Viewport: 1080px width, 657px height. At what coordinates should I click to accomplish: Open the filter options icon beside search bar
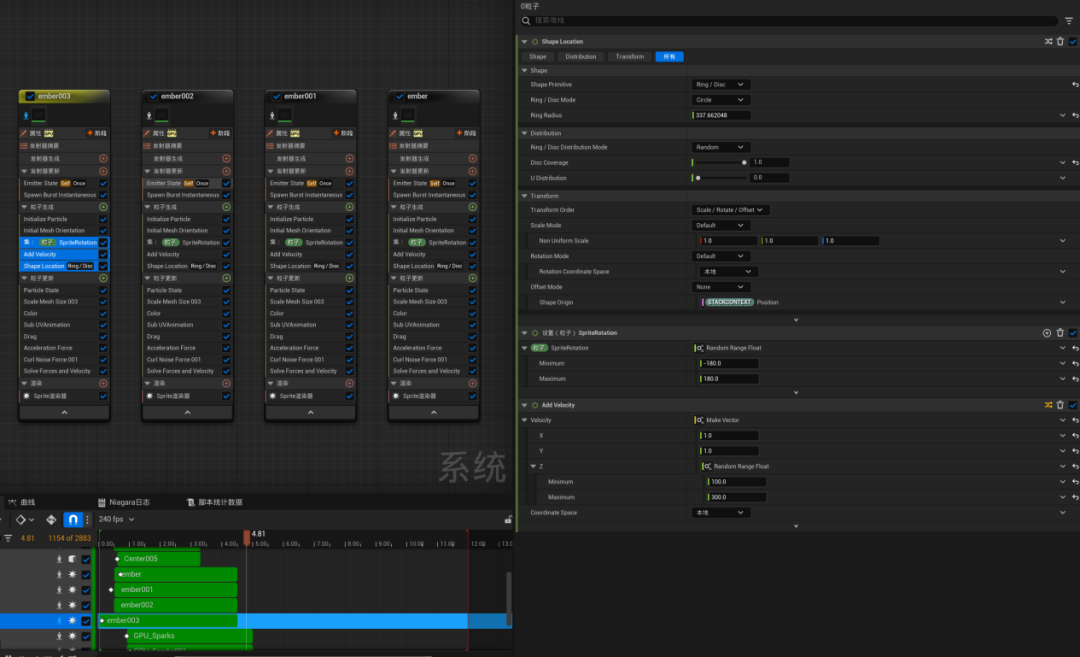(1069, 21)
